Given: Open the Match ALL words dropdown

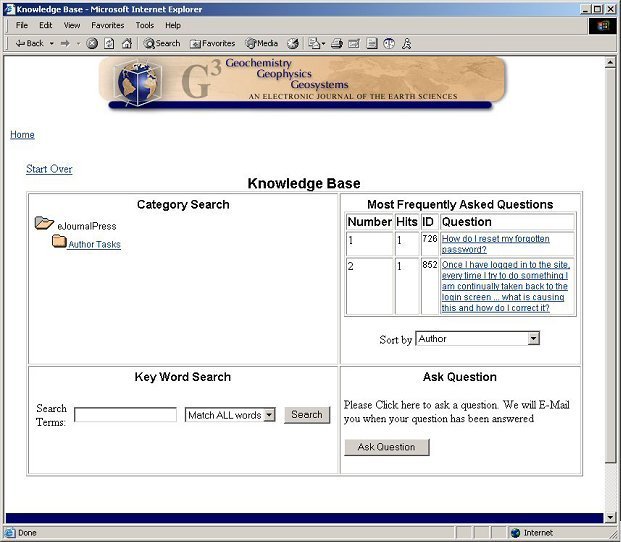Looking at the screenshot, I should (268, 415).
